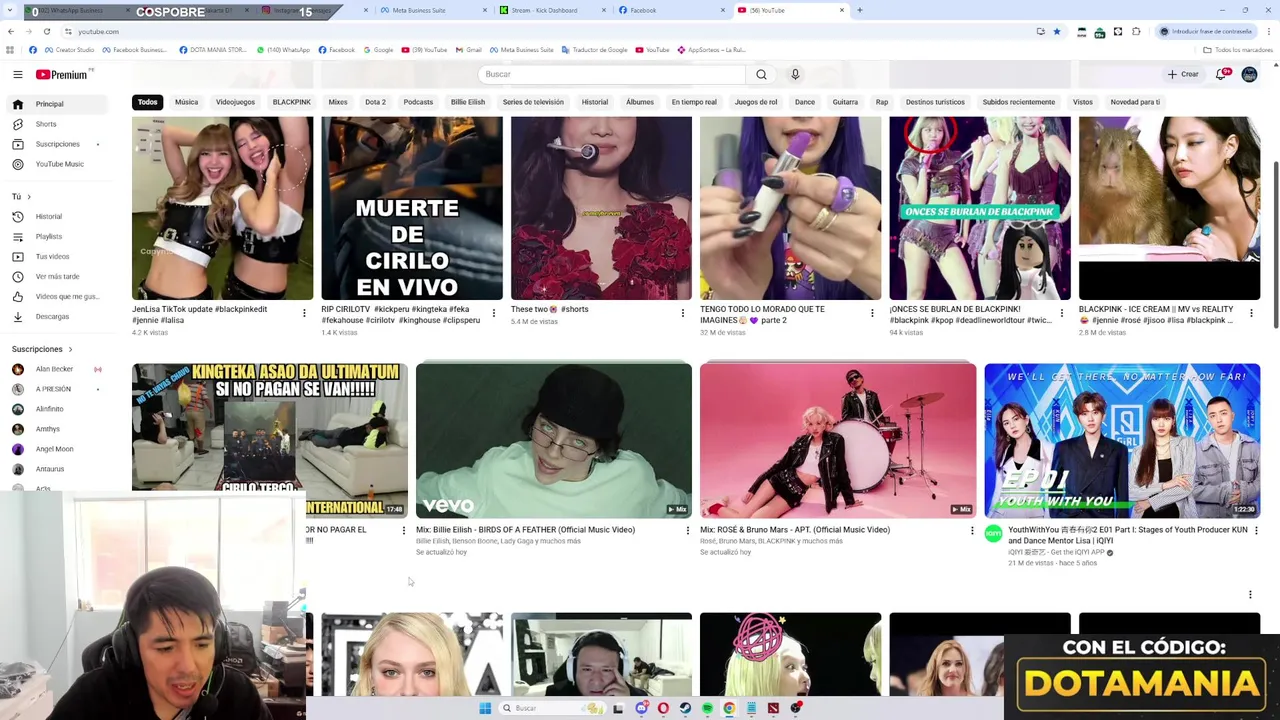Open options menu for the Shorts shelf

point(1250,595)
